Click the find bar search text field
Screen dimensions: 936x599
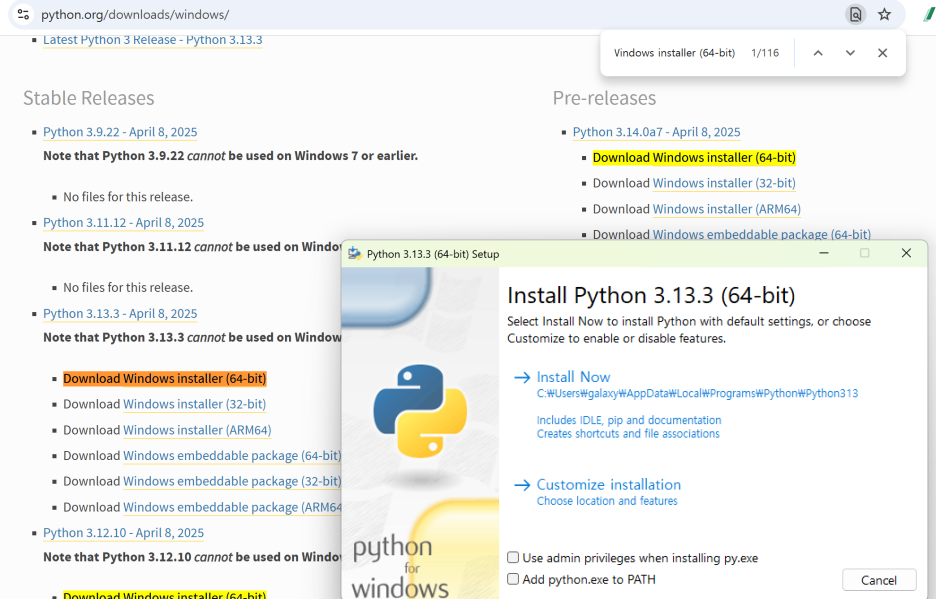675,53
